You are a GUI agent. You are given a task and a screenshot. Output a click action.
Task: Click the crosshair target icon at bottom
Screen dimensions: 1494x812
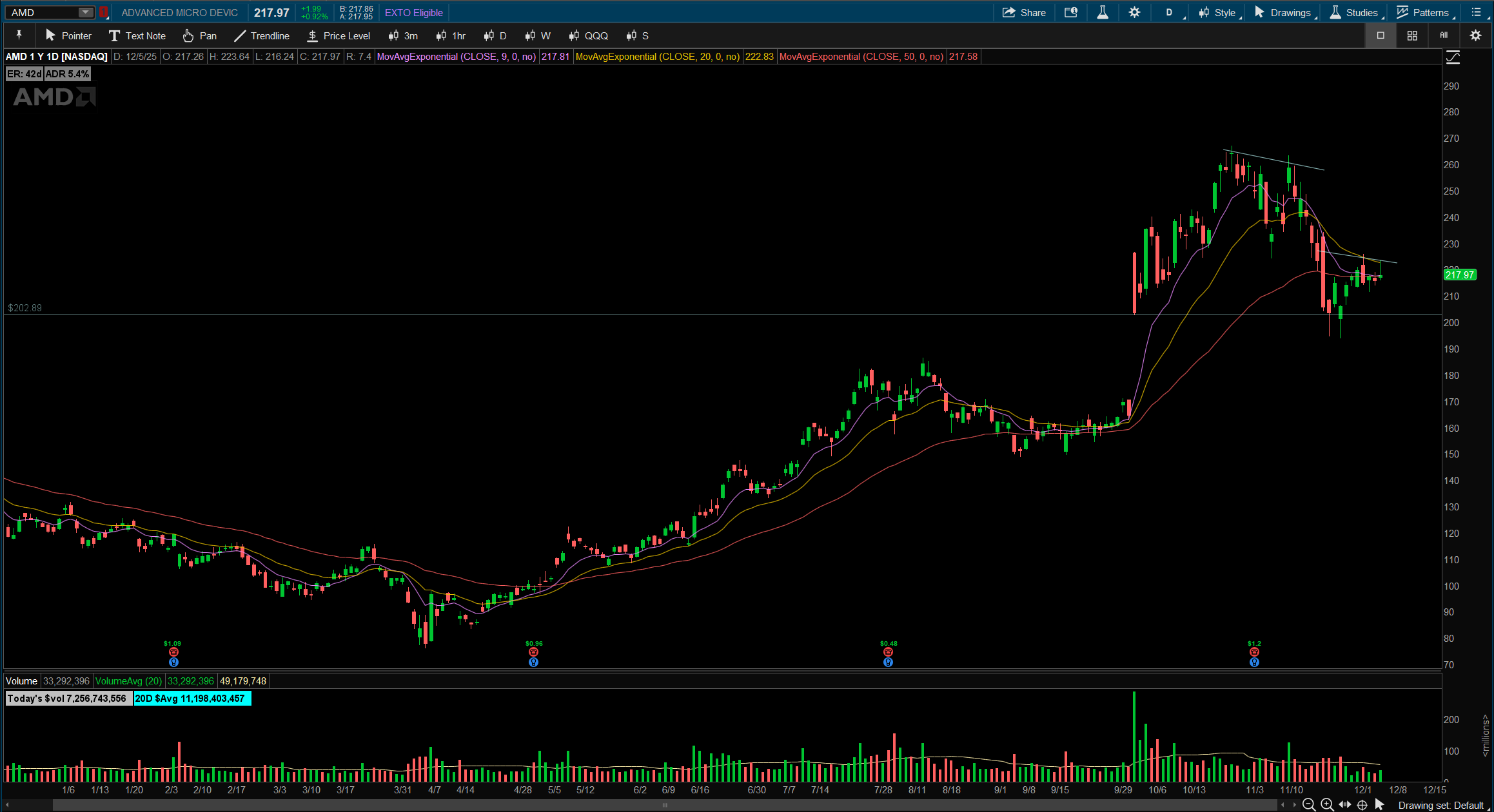pyautogui.click(x=1362, y=805)
